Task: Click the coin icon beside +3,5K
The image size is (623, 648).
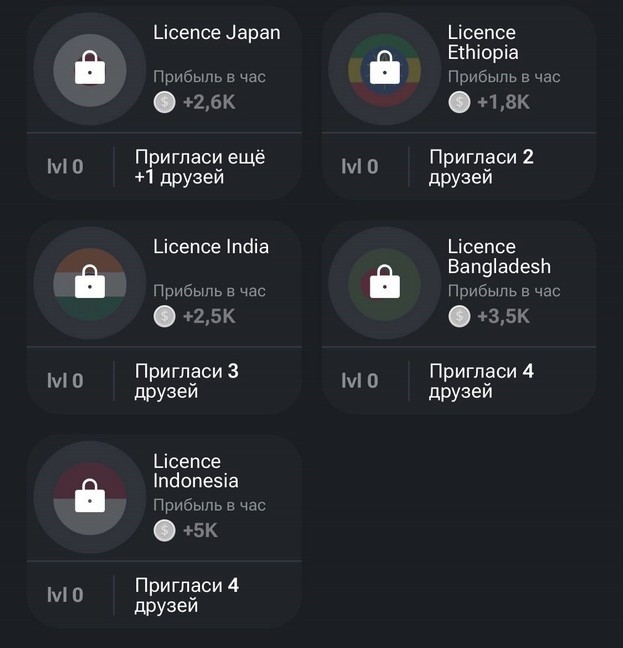Action: tap(459, 316)
